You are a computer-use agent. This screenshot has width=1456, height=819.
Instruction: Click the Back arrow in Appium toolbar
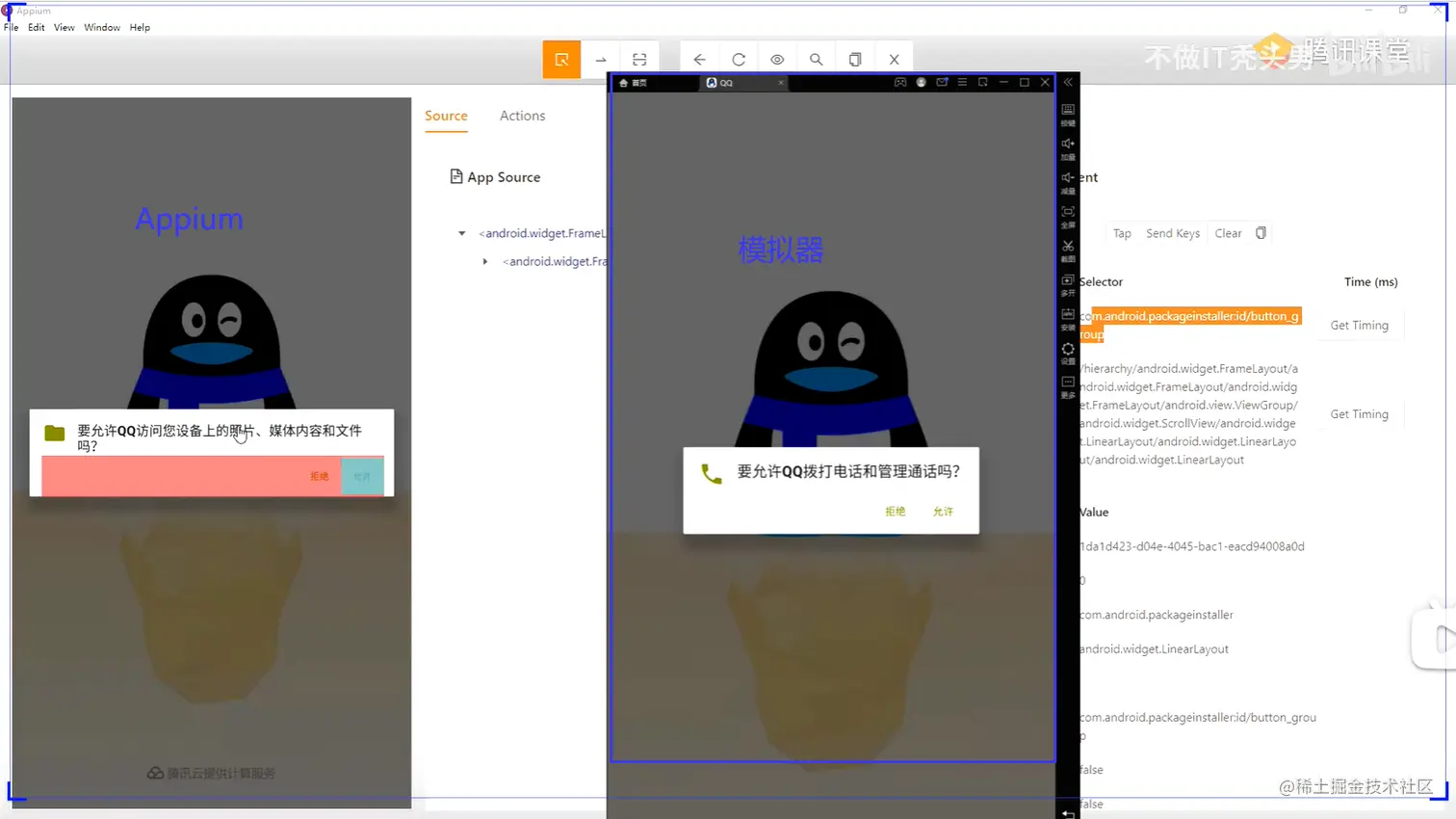tap(700, 60)
